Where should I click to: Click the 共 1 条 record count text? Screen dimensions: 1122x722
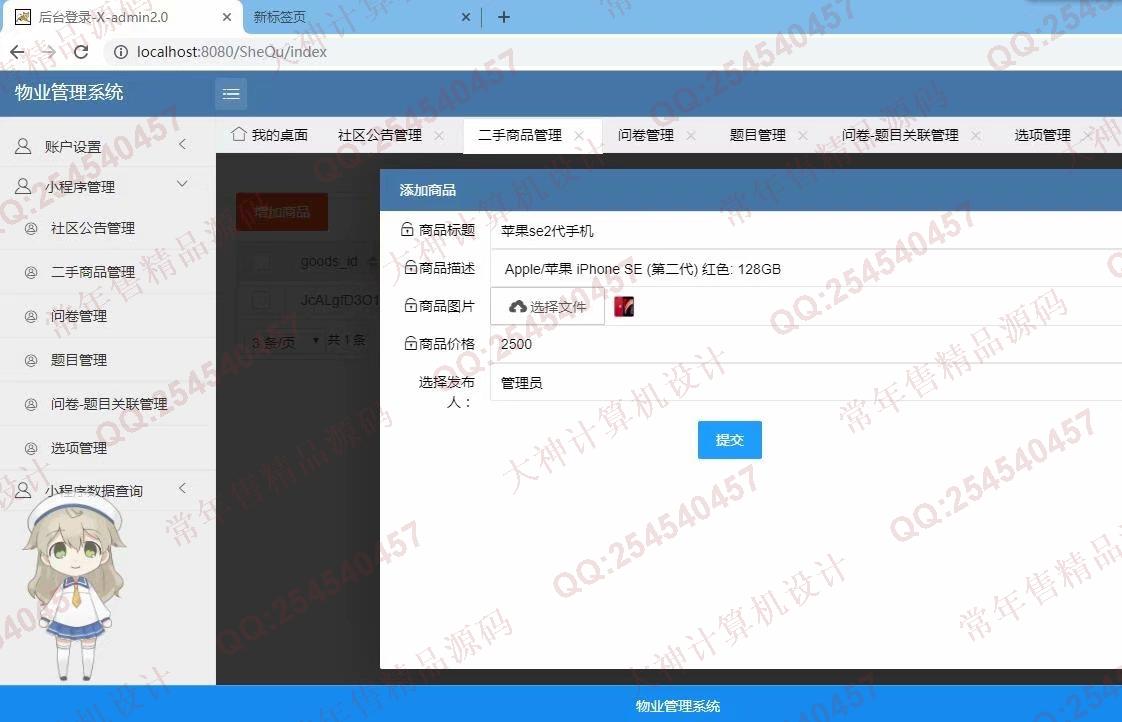click(x=346, y=340)
